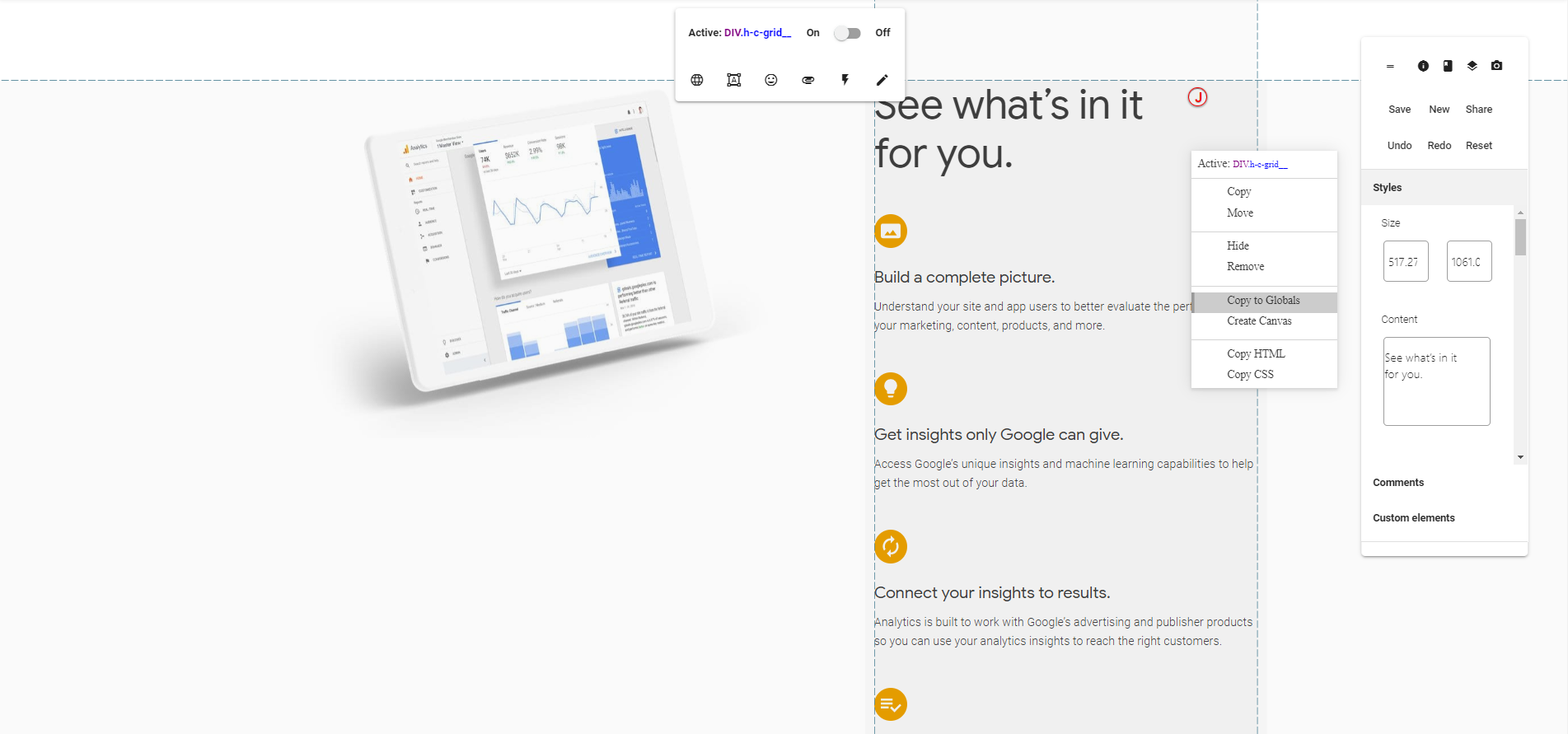The image size is (1568, 734).
Task: Click the 'Size' label in the Styles panel
Action: 1391,223
